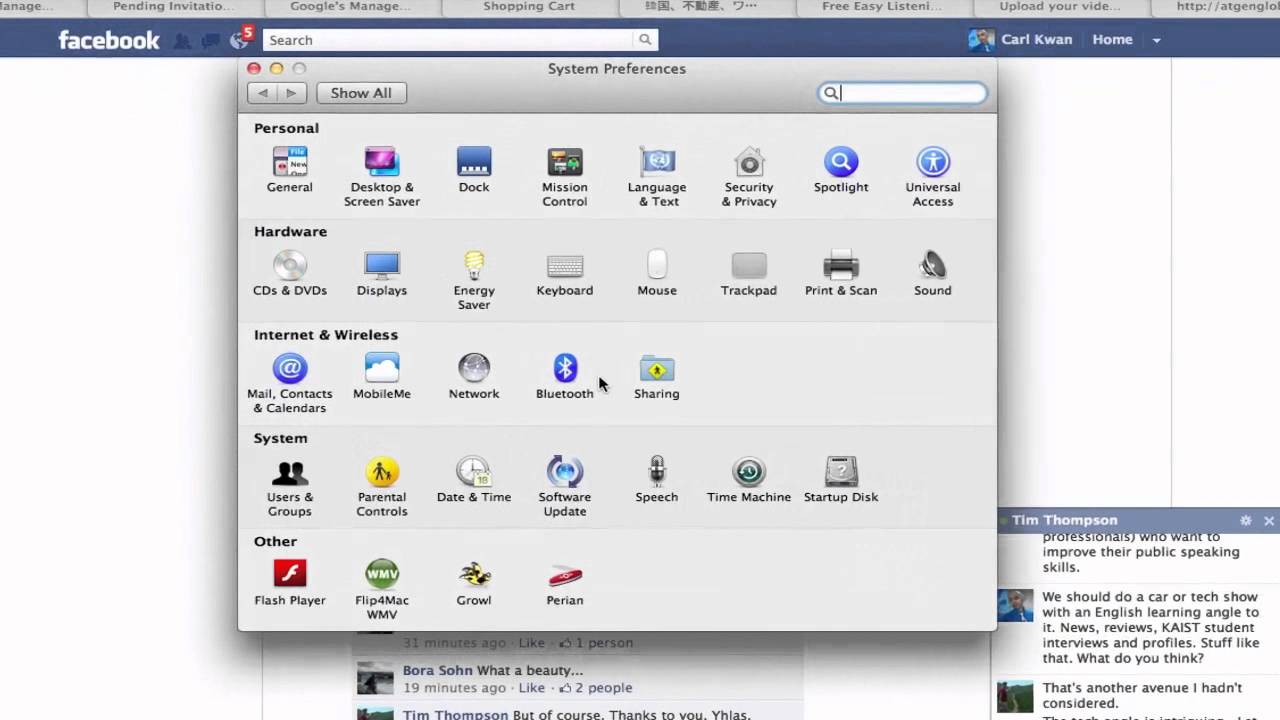The width and height of the screenshot is (1280, 720).
Task: Open Speech preferences
Action: (657, 479)
